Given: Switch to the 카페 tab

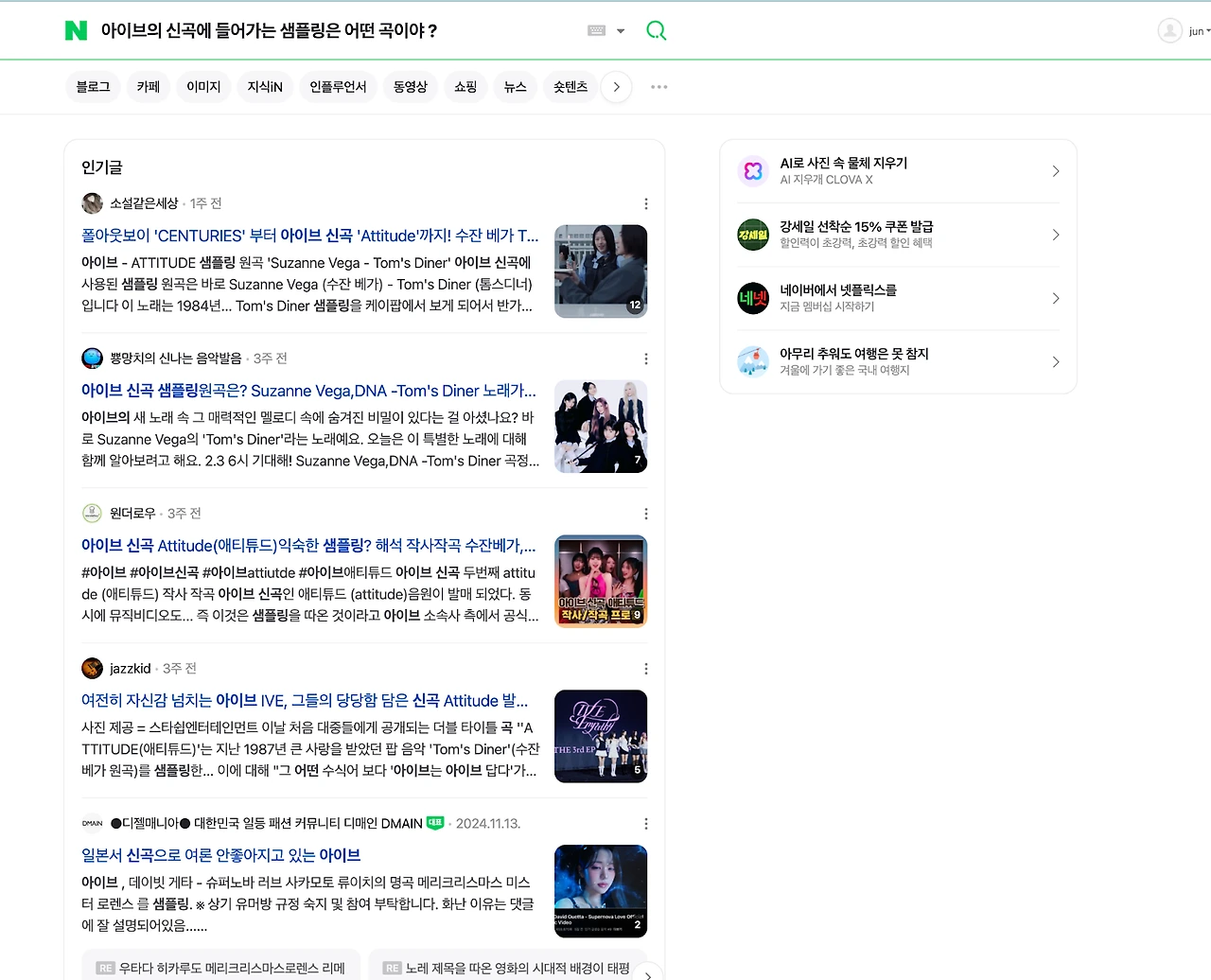Looking at the screenshot, I should coord(149,87).
